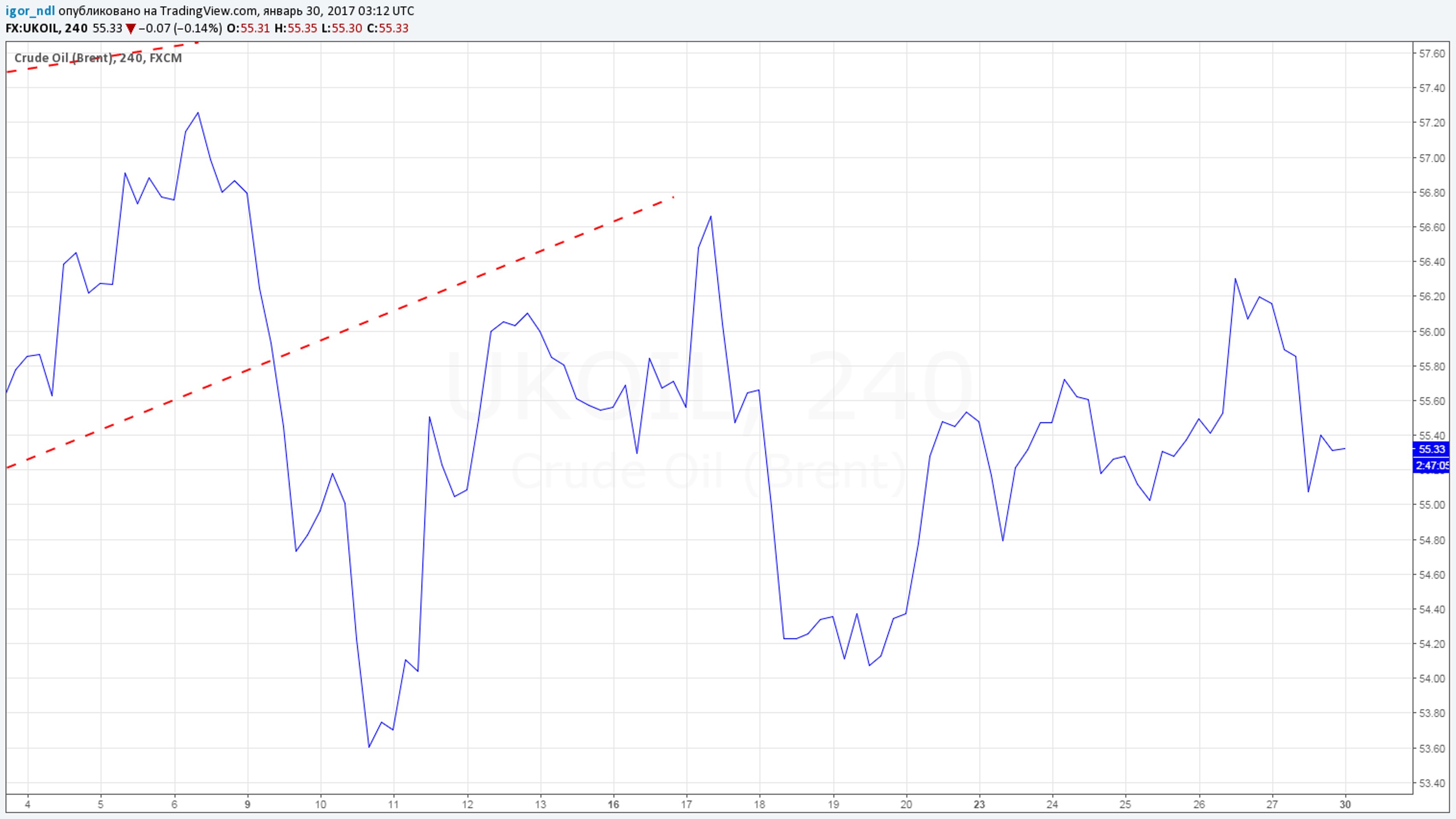Click the 57.60 price axis label
The image size is (1456, 819).
coord(1432,54)
